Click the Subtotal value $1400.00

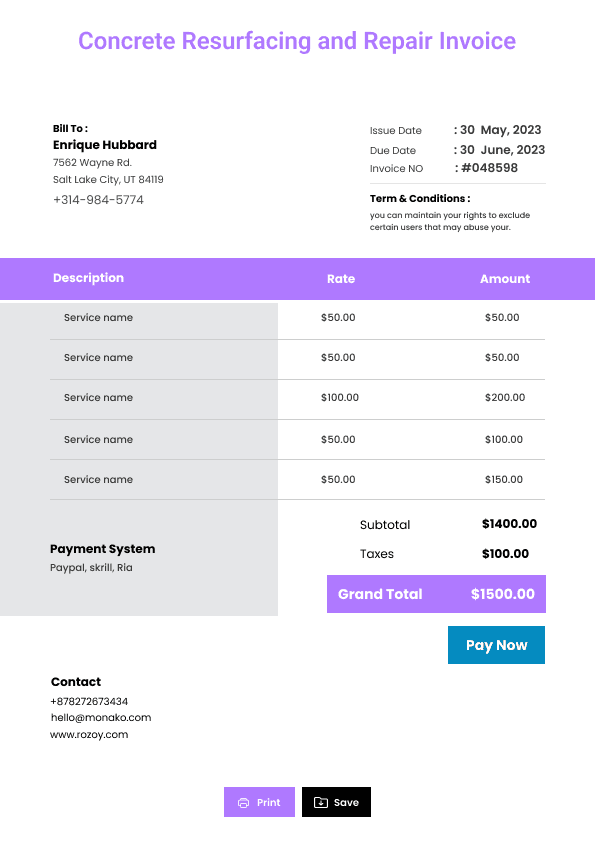(510, 524)
